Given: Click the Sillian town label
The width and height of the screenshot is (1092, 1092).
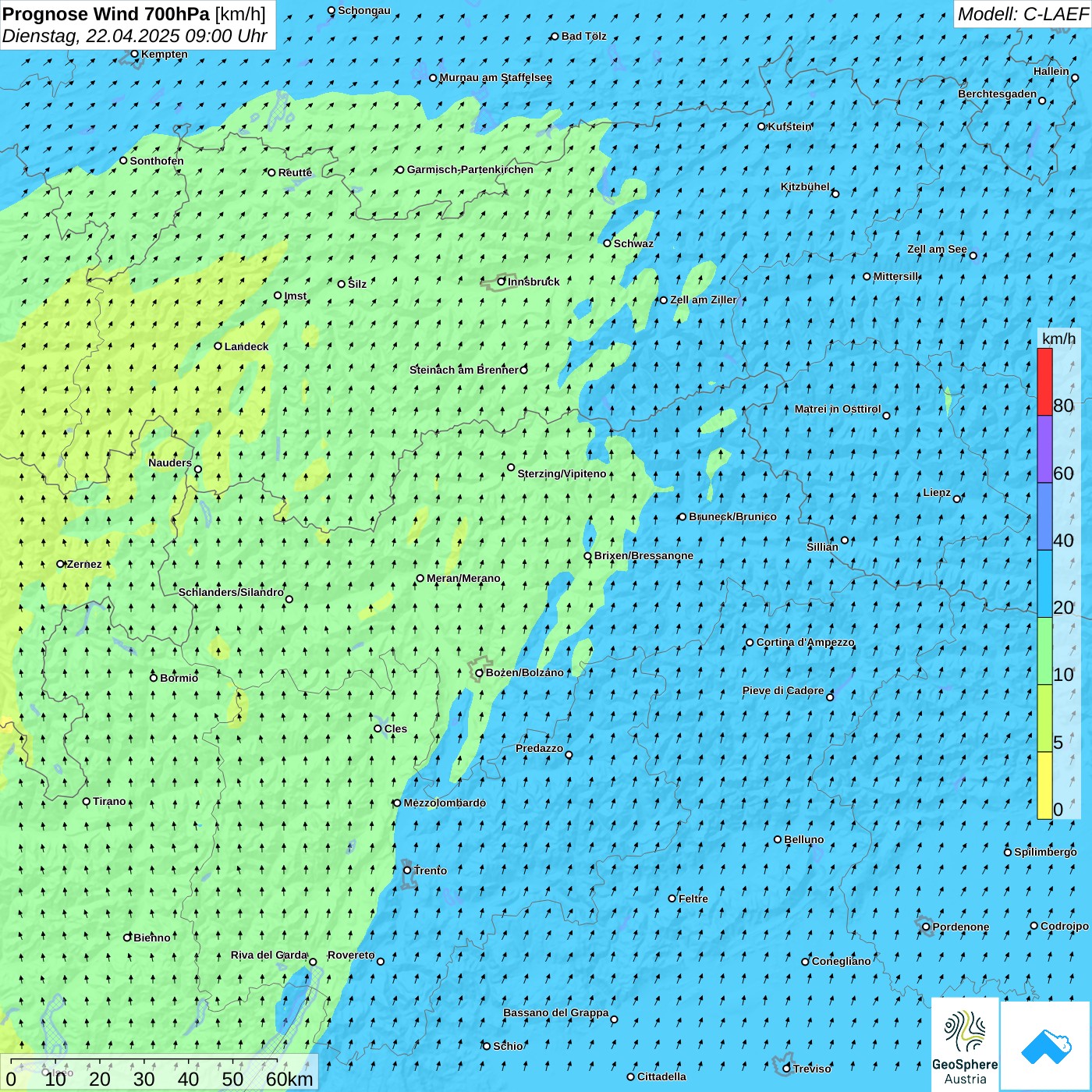Looking at the screenshot, I should pos(821,547).
